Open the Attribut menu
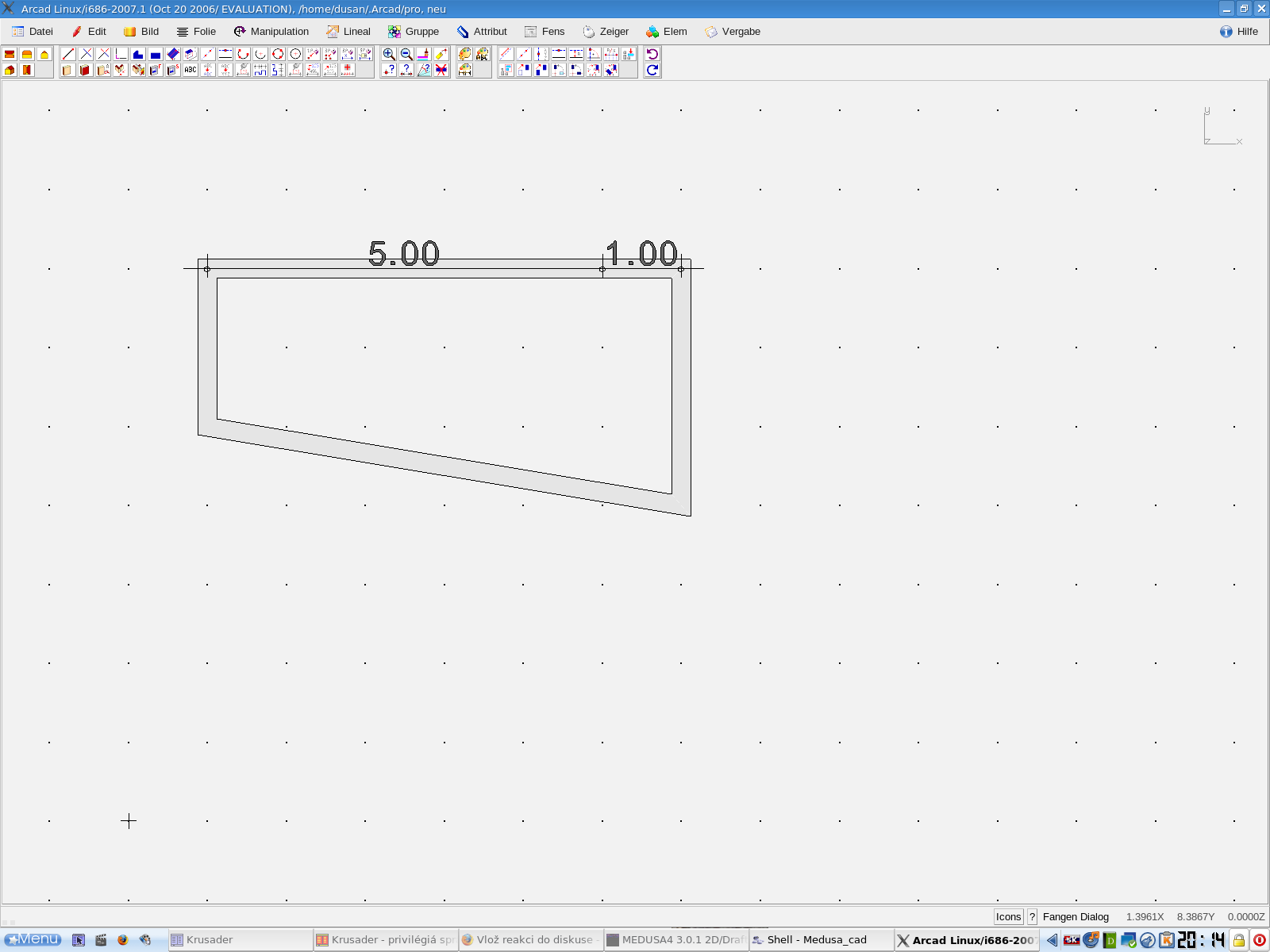Viewport: 1270px width, 952px height. pos(482,32)
